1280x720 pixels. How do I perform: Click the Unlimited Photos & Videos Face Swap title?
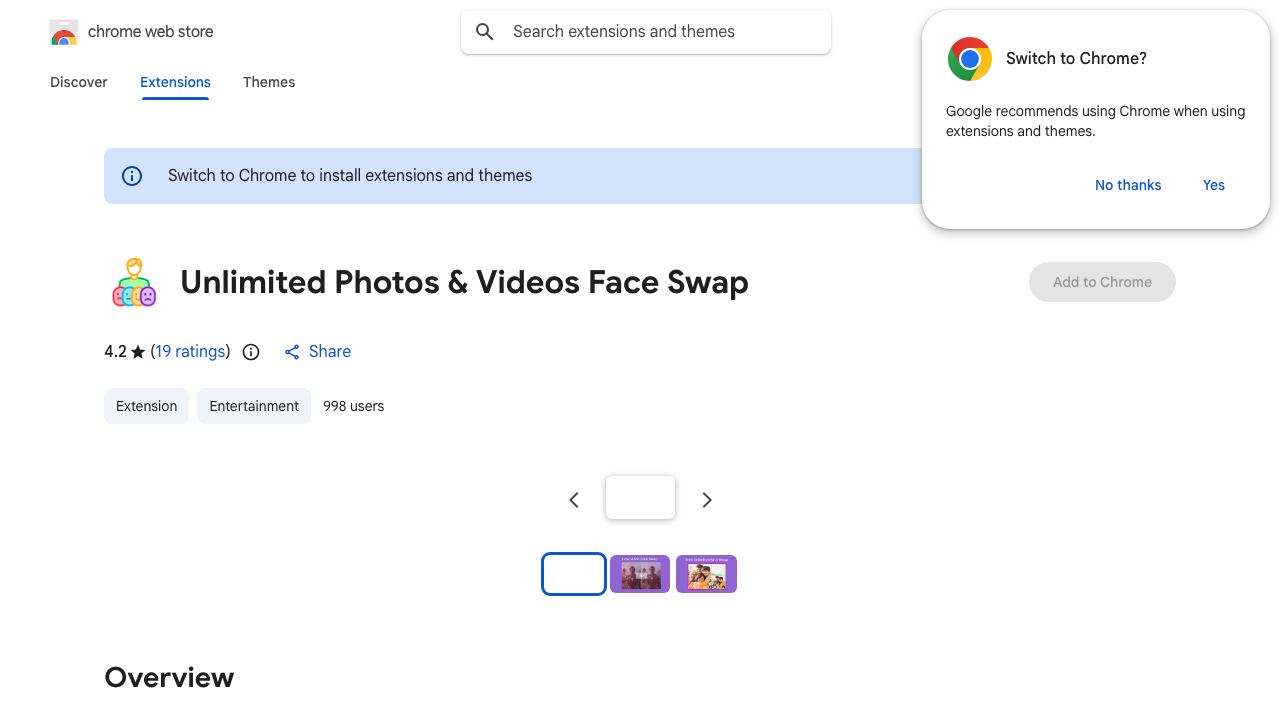[464, 282]
